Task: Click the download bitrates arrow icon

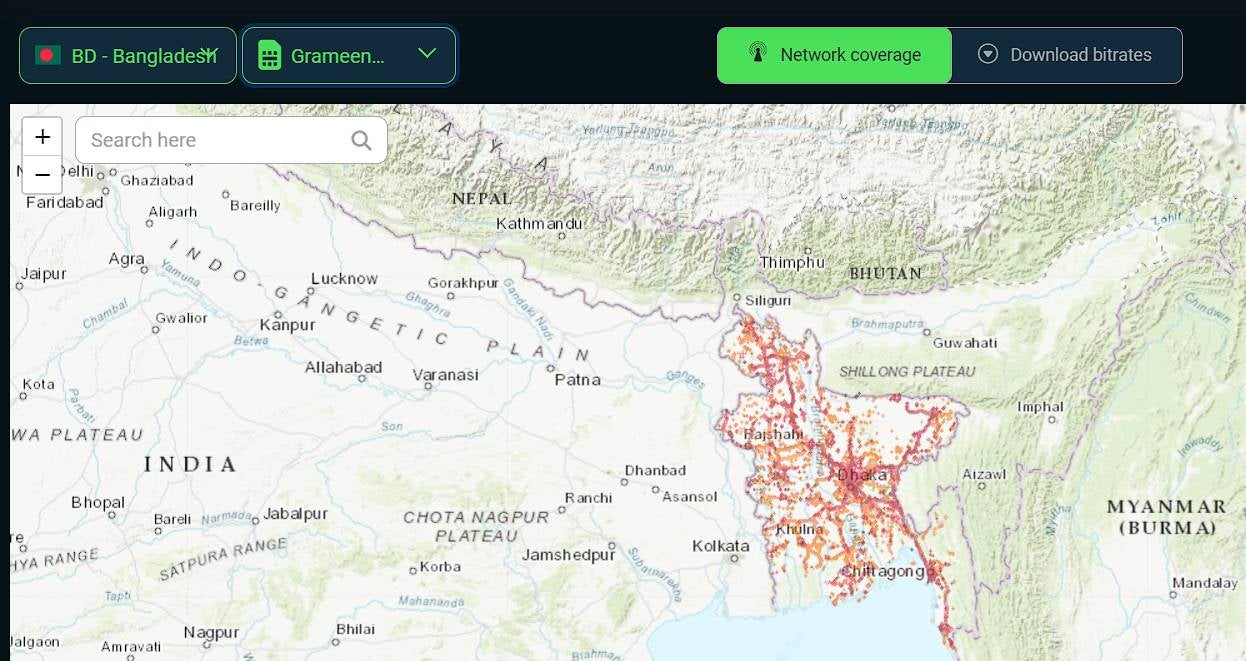Action: pos(988,54)
